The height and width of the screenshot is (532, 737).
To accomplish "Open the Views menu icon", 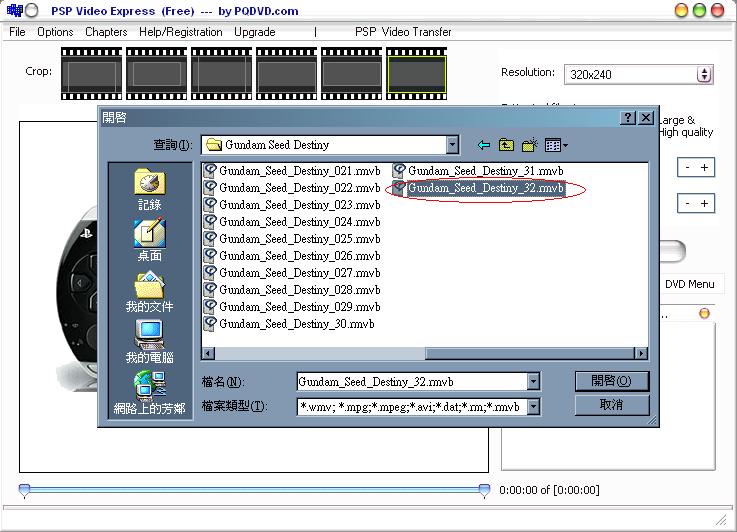I will point(556,145).
